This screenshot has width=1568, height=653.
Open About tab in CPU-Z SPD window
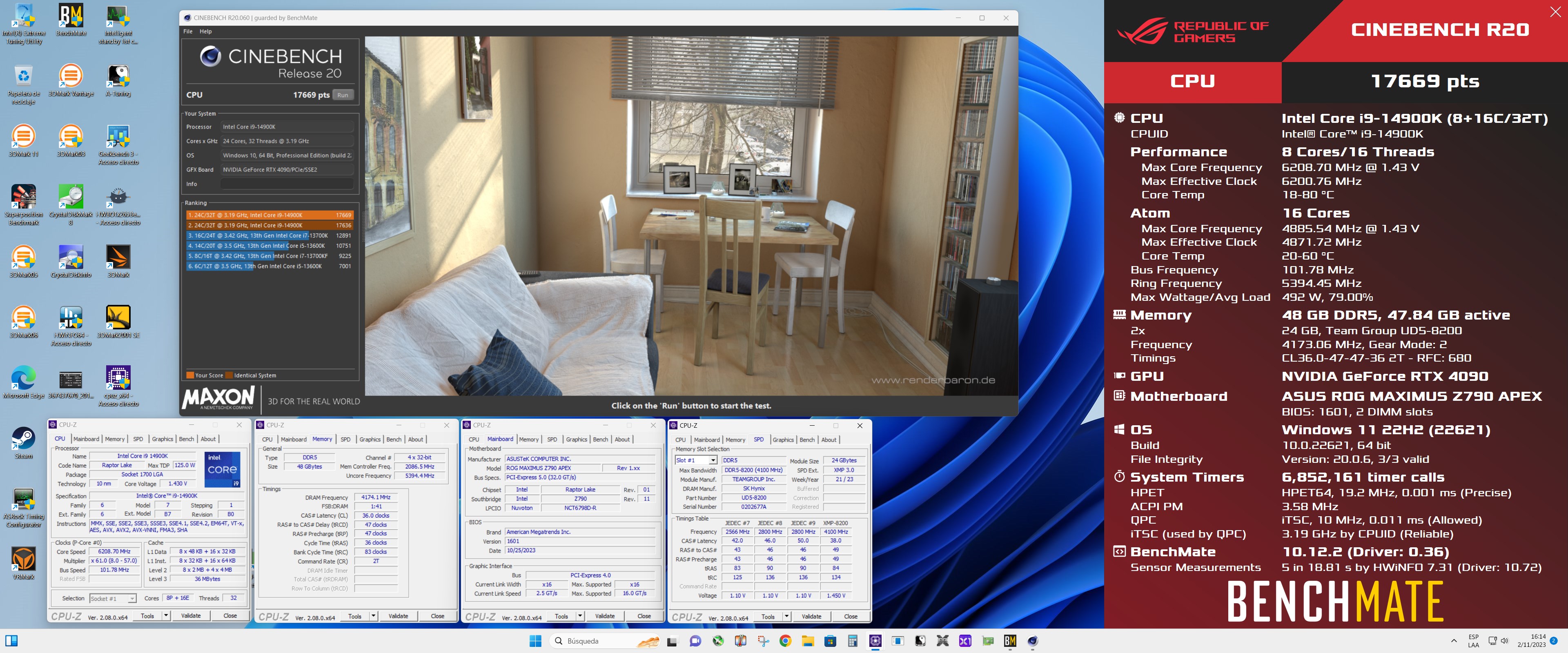829,440
